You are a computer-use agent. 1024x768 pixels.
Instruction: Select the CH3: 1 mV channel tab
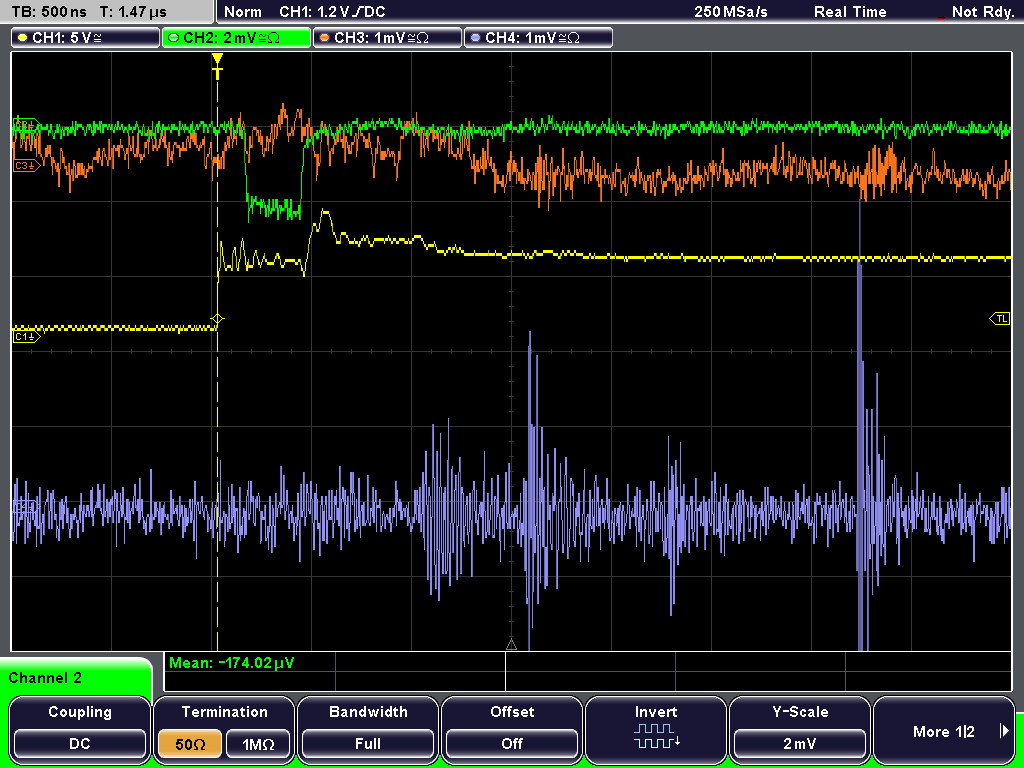pos(387,38)
